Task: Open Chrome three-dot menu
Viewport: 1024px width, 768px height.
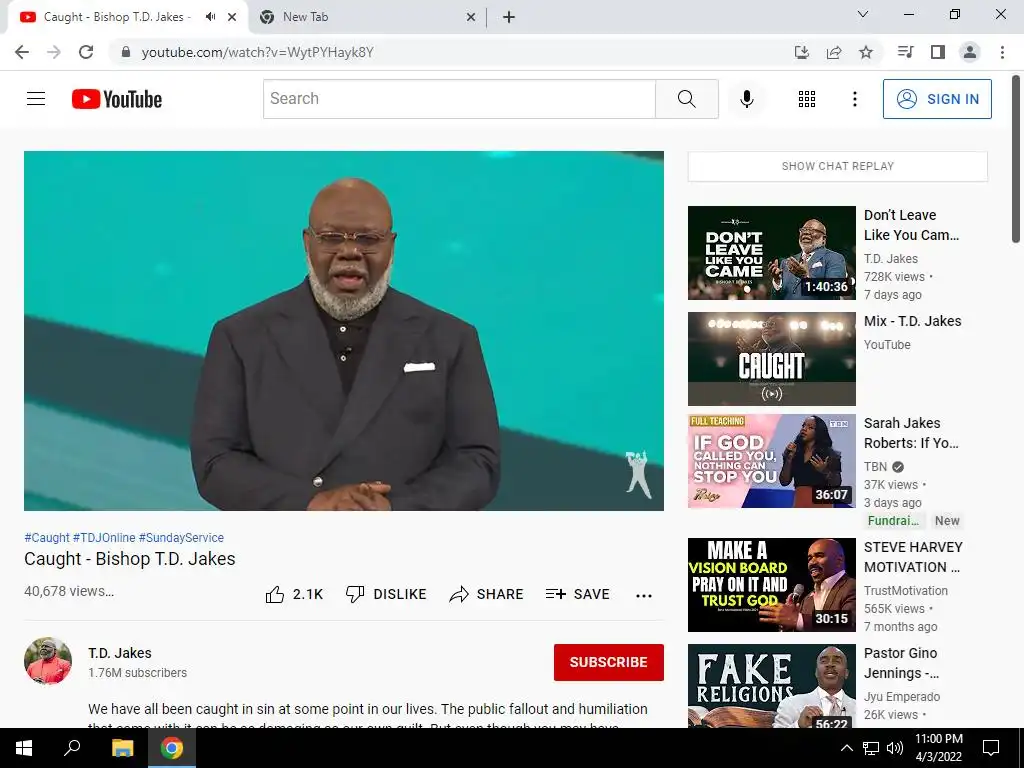Action: [1002, 52]
